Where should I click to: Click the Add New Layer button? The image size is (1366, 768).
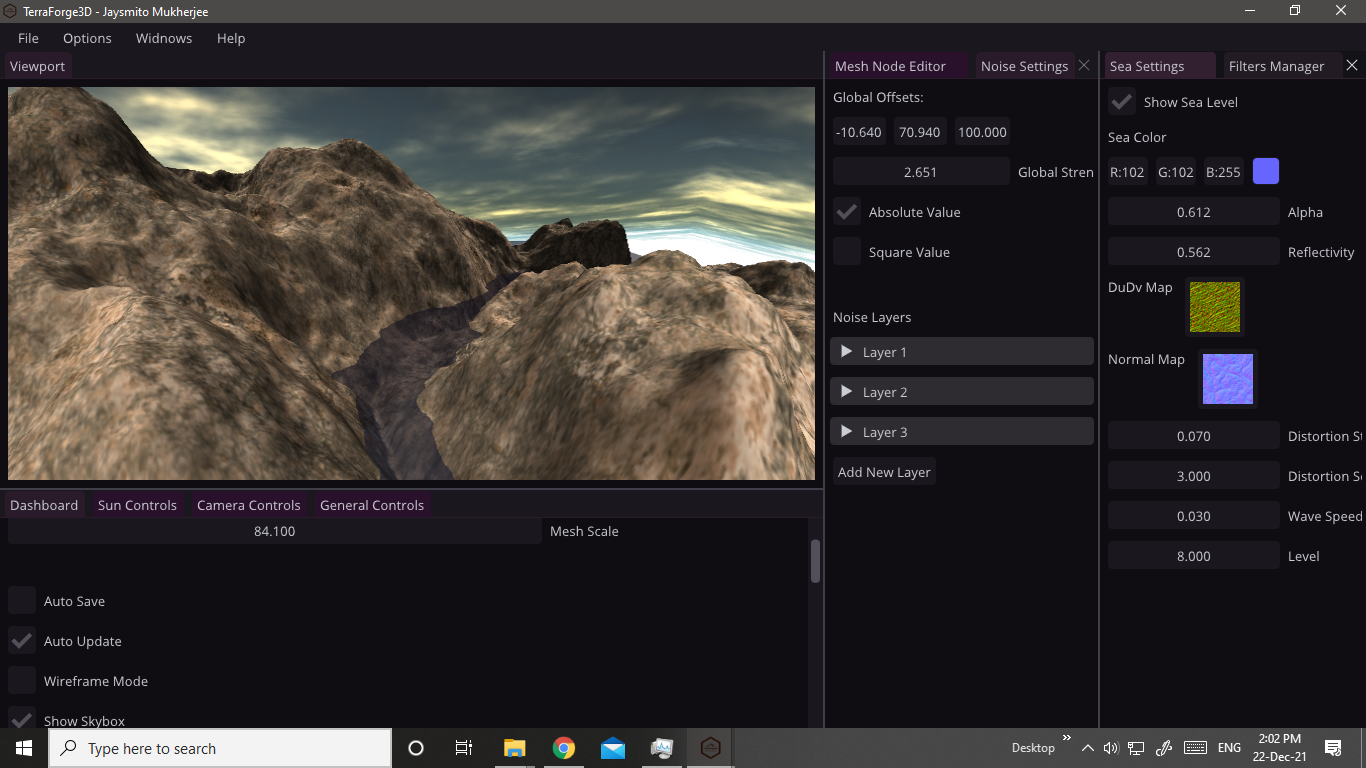click(x=884, y=471)
